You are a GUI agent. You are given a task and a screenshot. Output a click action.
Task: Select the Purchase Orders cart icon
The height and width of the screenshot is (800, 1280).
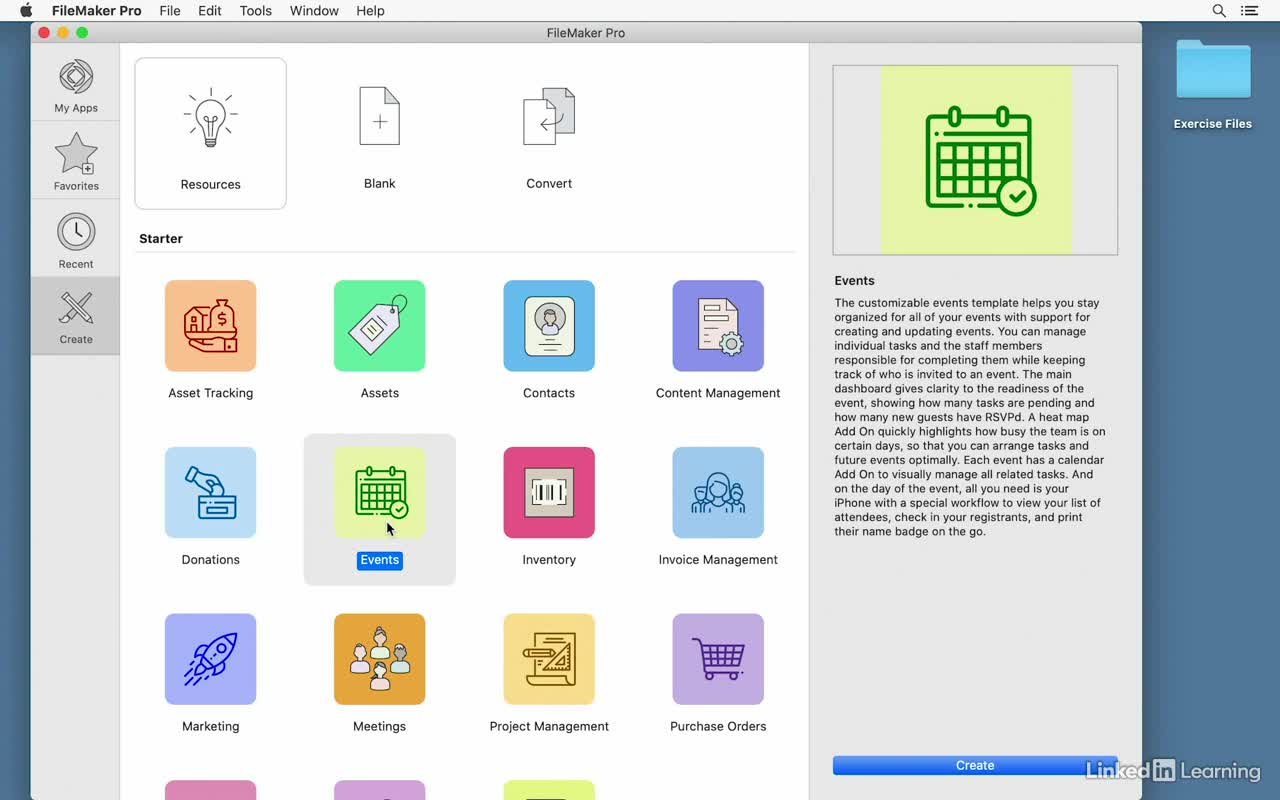[718, 659]
